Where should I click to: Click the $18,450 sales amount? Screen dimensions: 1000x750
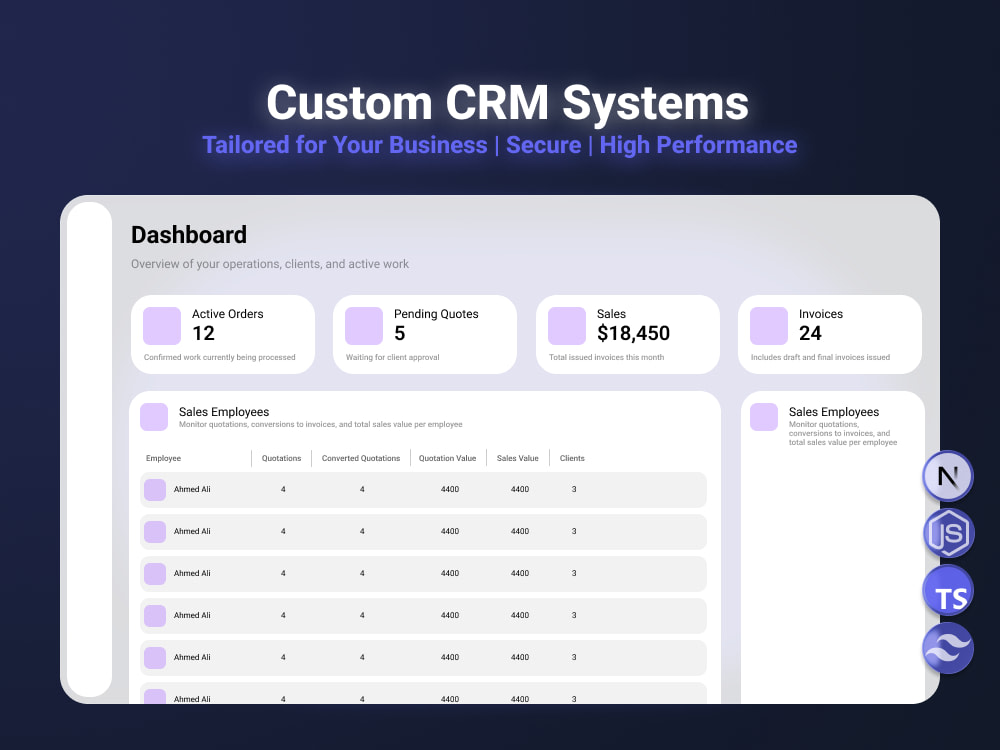coord(633,333)
